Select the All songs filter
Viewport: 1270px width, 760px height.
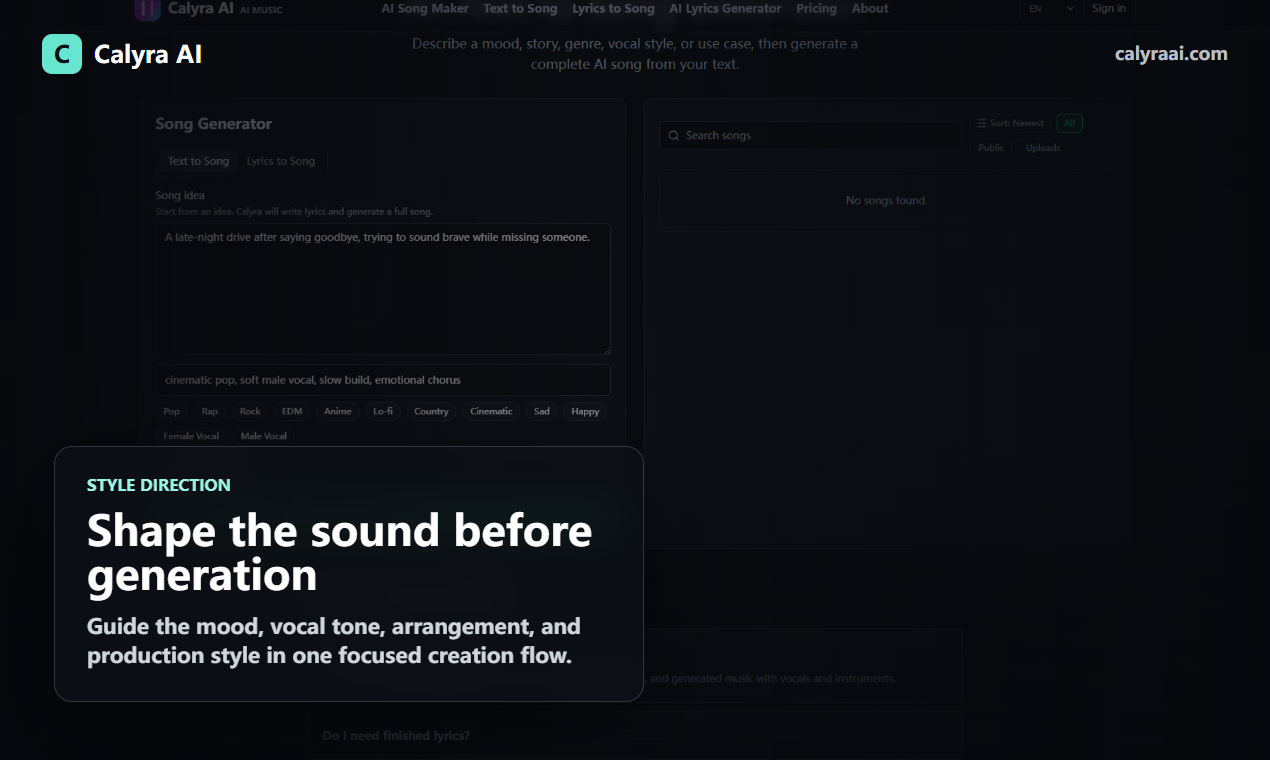click(1069, 123)
